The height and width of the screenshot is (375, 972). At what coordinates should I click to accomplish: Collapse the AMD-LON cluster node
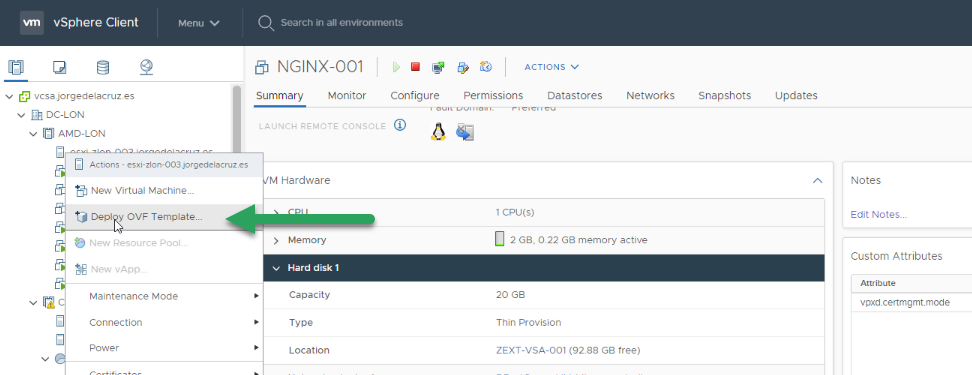click(33, 134)
